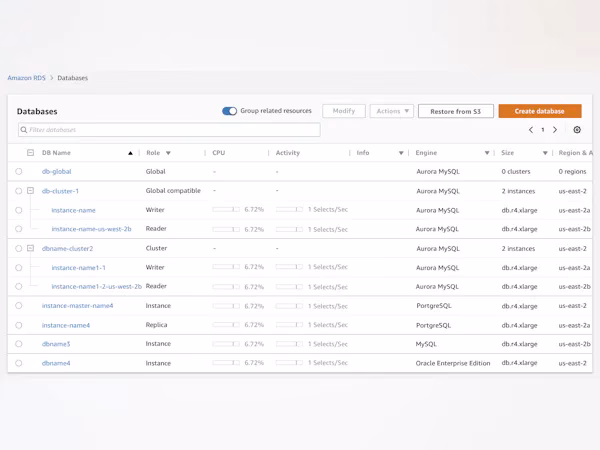Go to next page arrow
The image size is (600, 450).
555,130
